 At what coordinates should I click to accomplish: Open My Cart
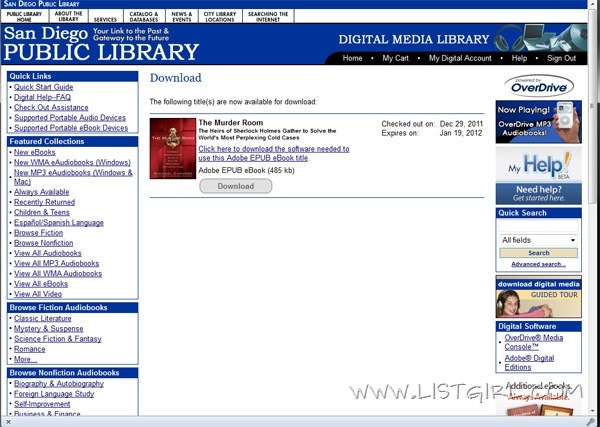coord(395,58)
